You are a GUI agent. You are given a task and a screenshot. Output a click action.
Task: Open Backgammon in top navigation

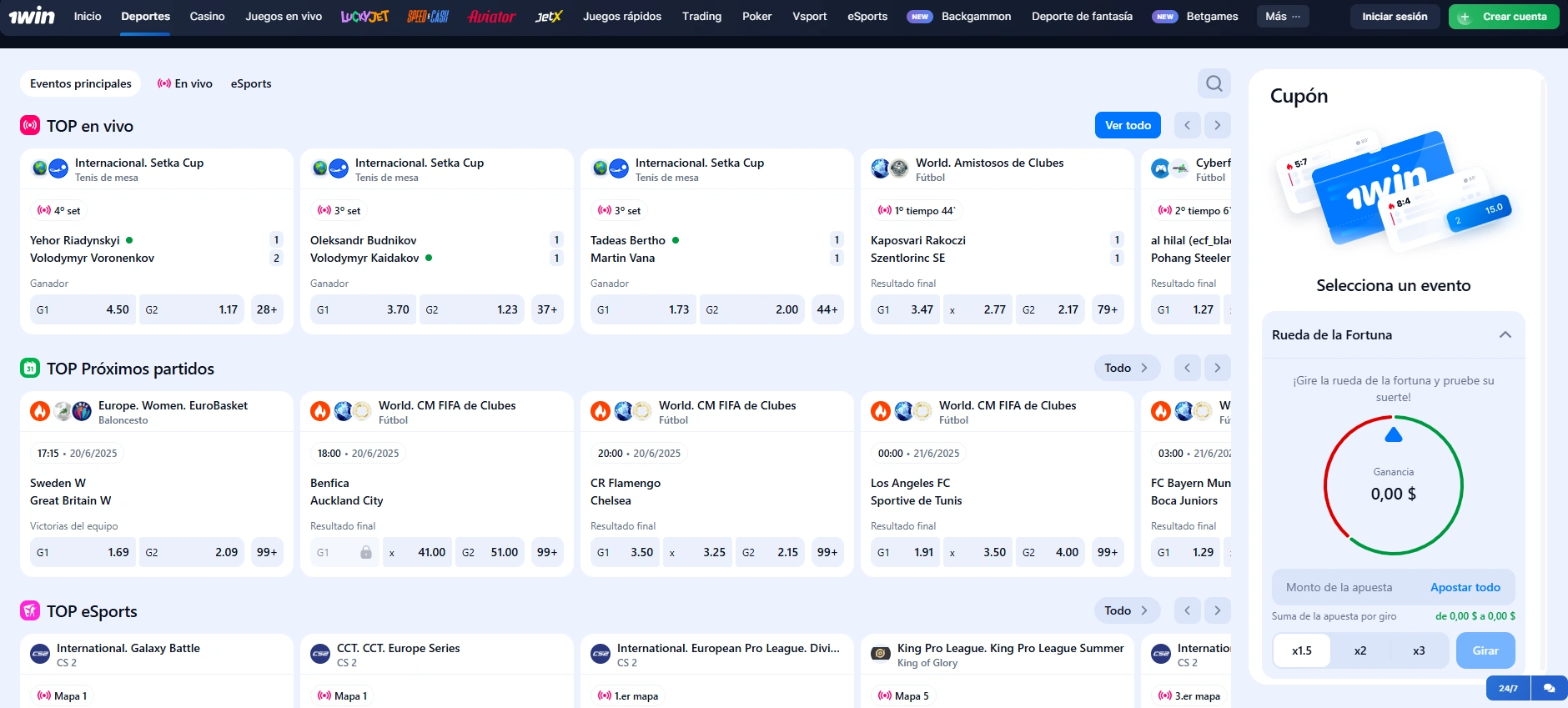[x=976, y=16]
